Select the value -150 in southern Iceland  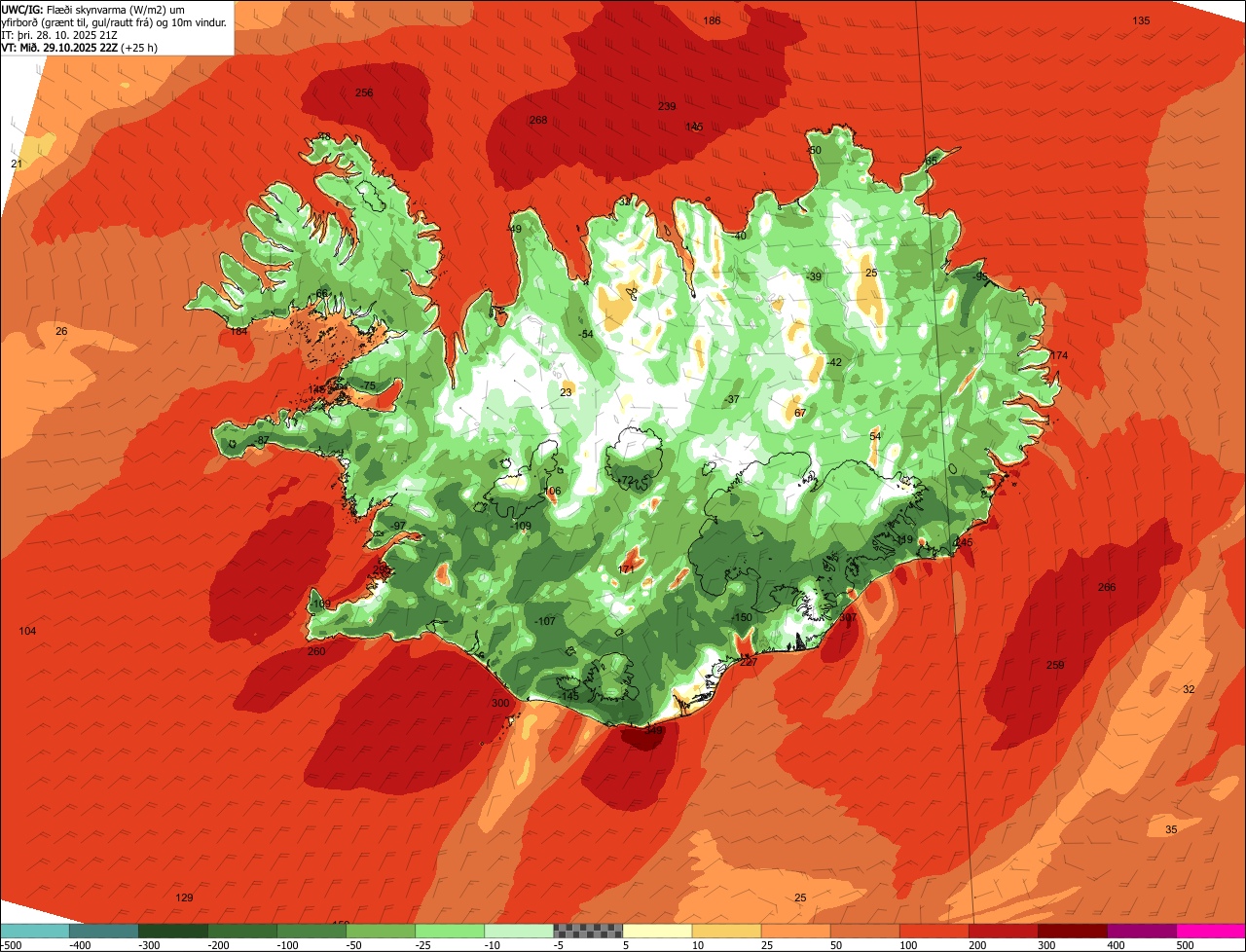742,618
